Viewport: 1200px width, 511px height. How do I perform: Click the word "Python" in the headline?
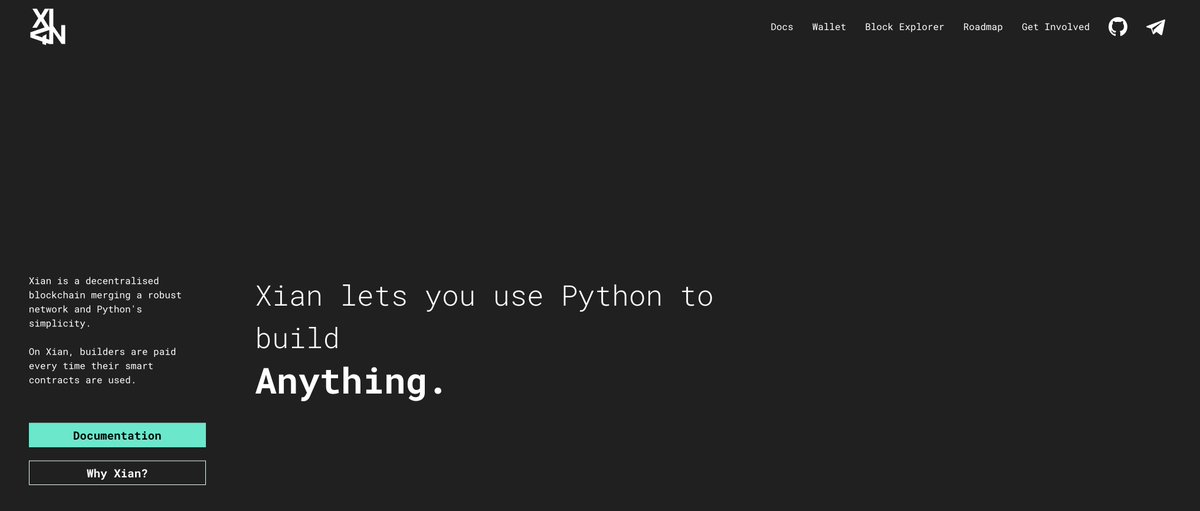click(x=612, y=297)
